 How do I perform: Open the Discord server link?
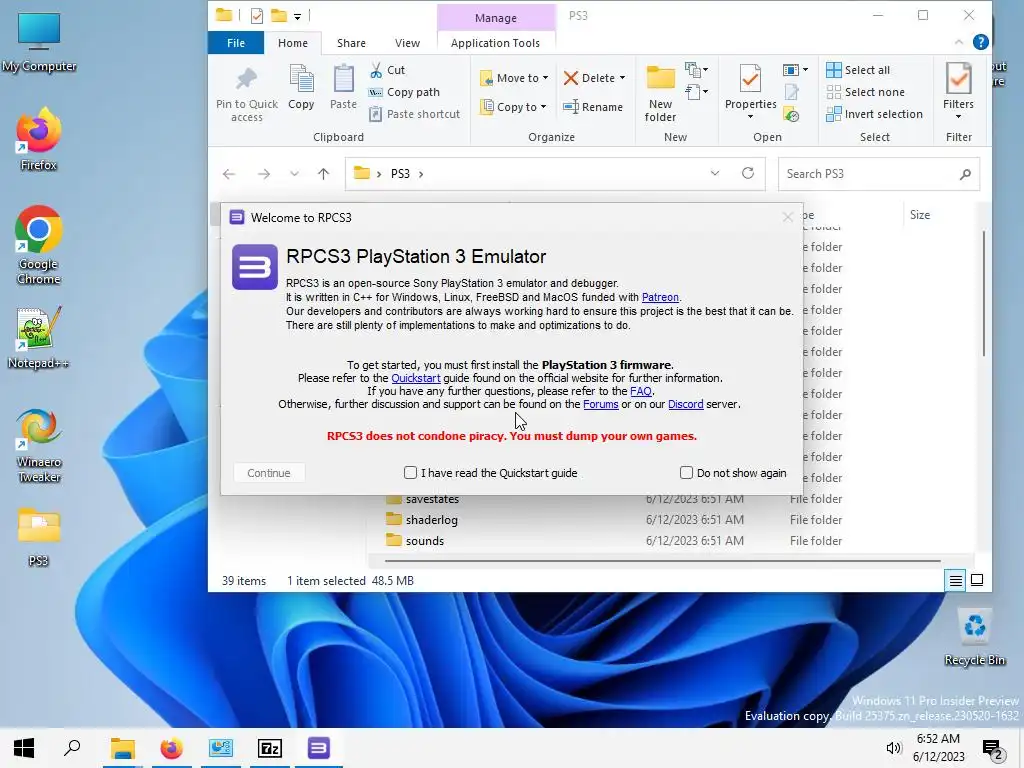[685, 404]
